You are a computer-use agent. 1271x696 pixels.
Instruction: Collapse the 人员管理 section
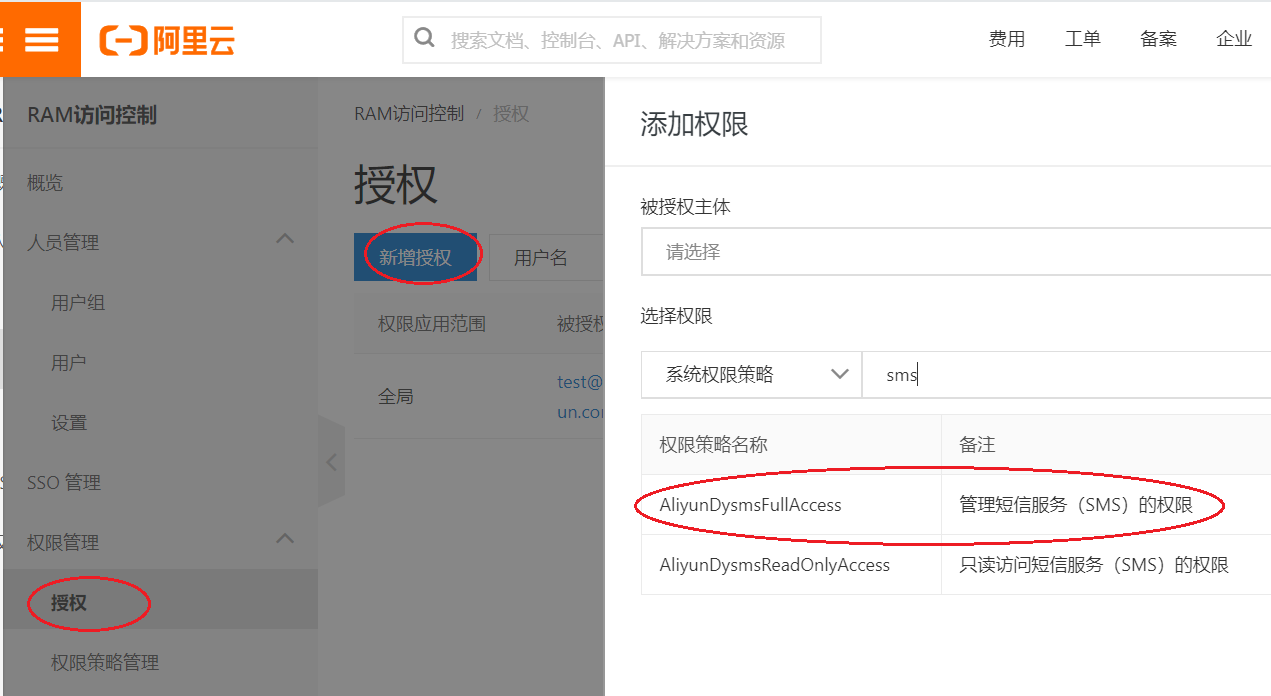(285, 240)
